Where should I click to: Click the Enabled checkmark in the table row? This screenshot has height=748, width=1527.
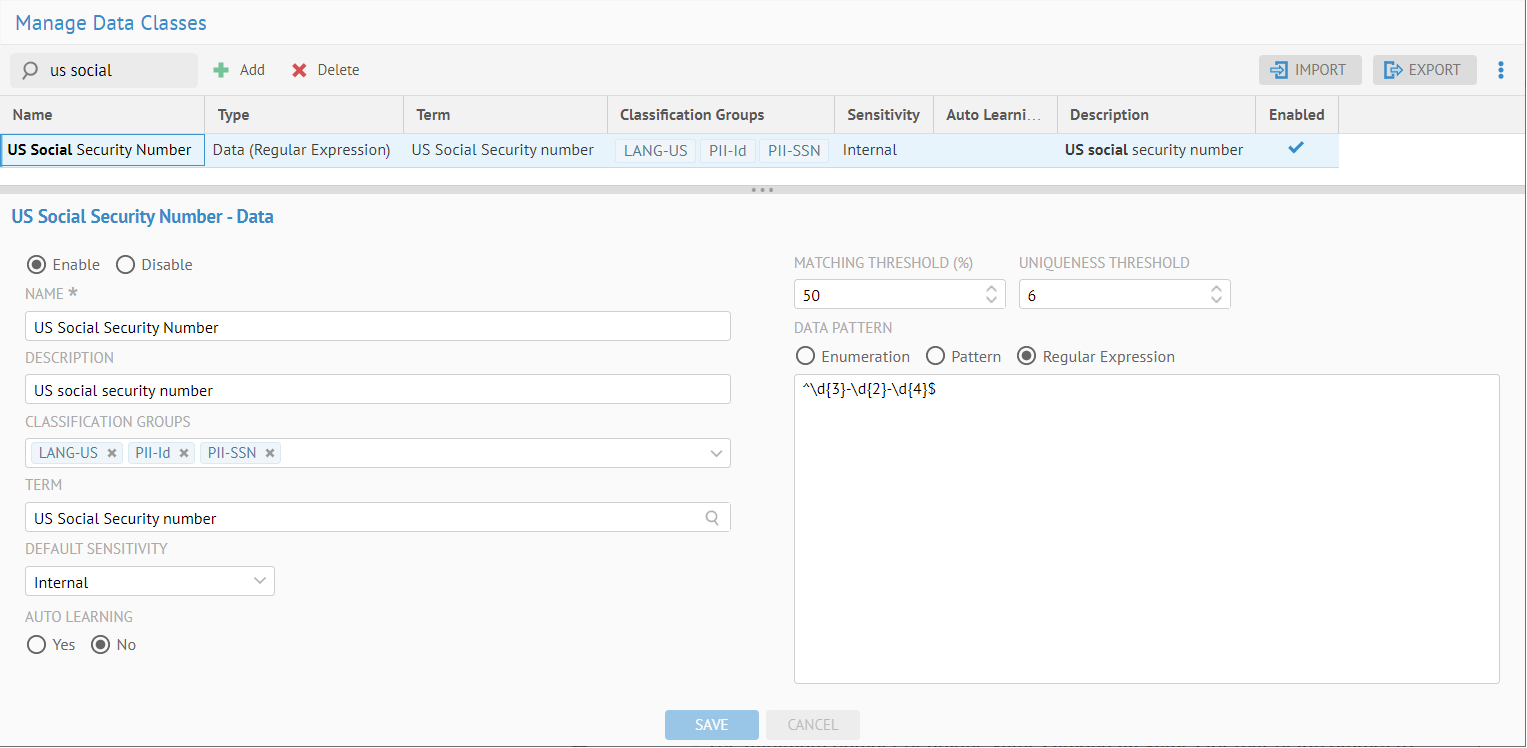click(1296, 148)
